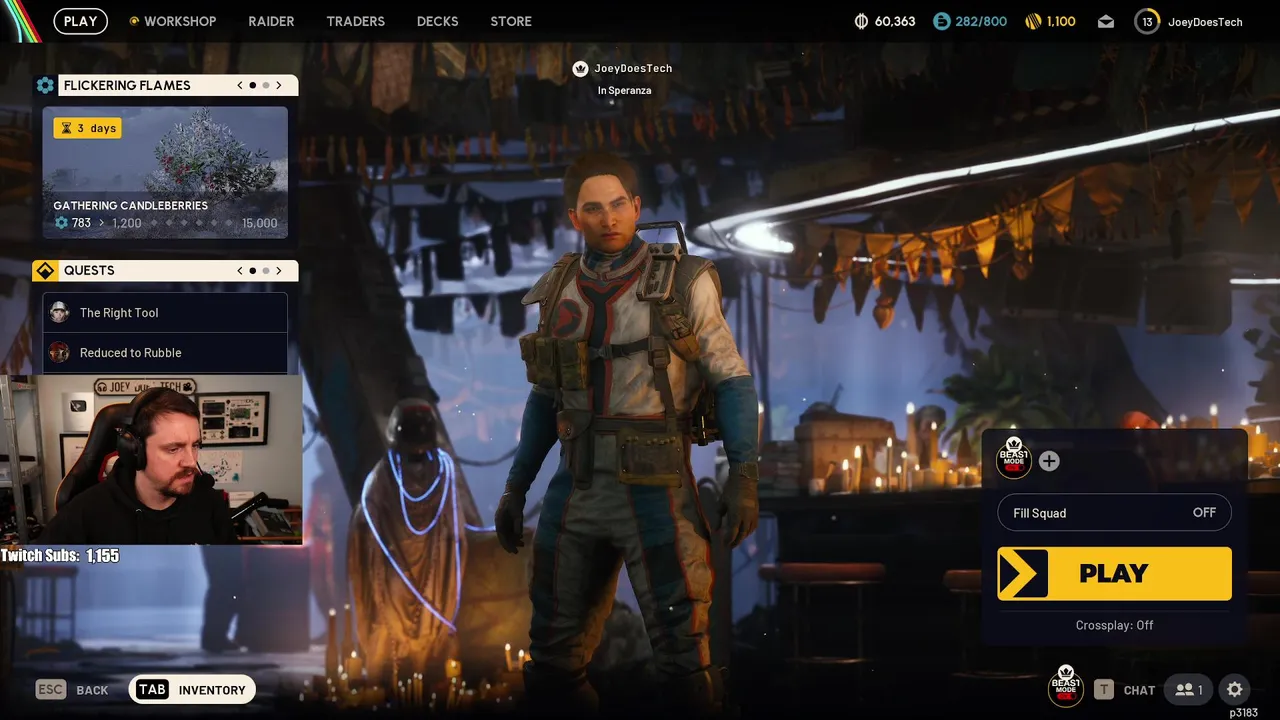Click The Right Tool quest portrait

59,312
